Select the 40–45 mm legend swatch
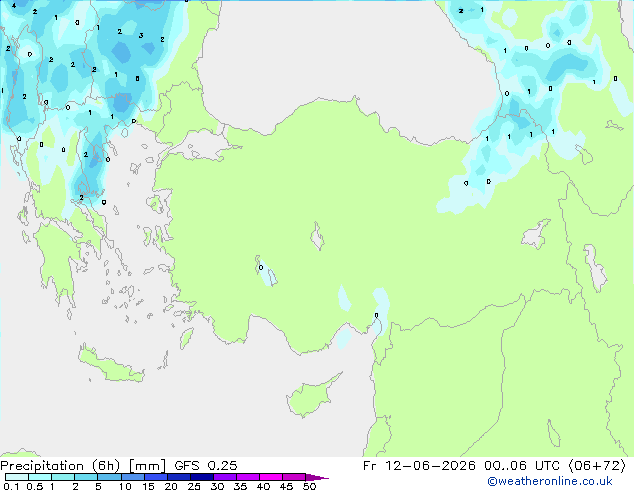This screenshot has width=634, height=490. pos(271,477)
